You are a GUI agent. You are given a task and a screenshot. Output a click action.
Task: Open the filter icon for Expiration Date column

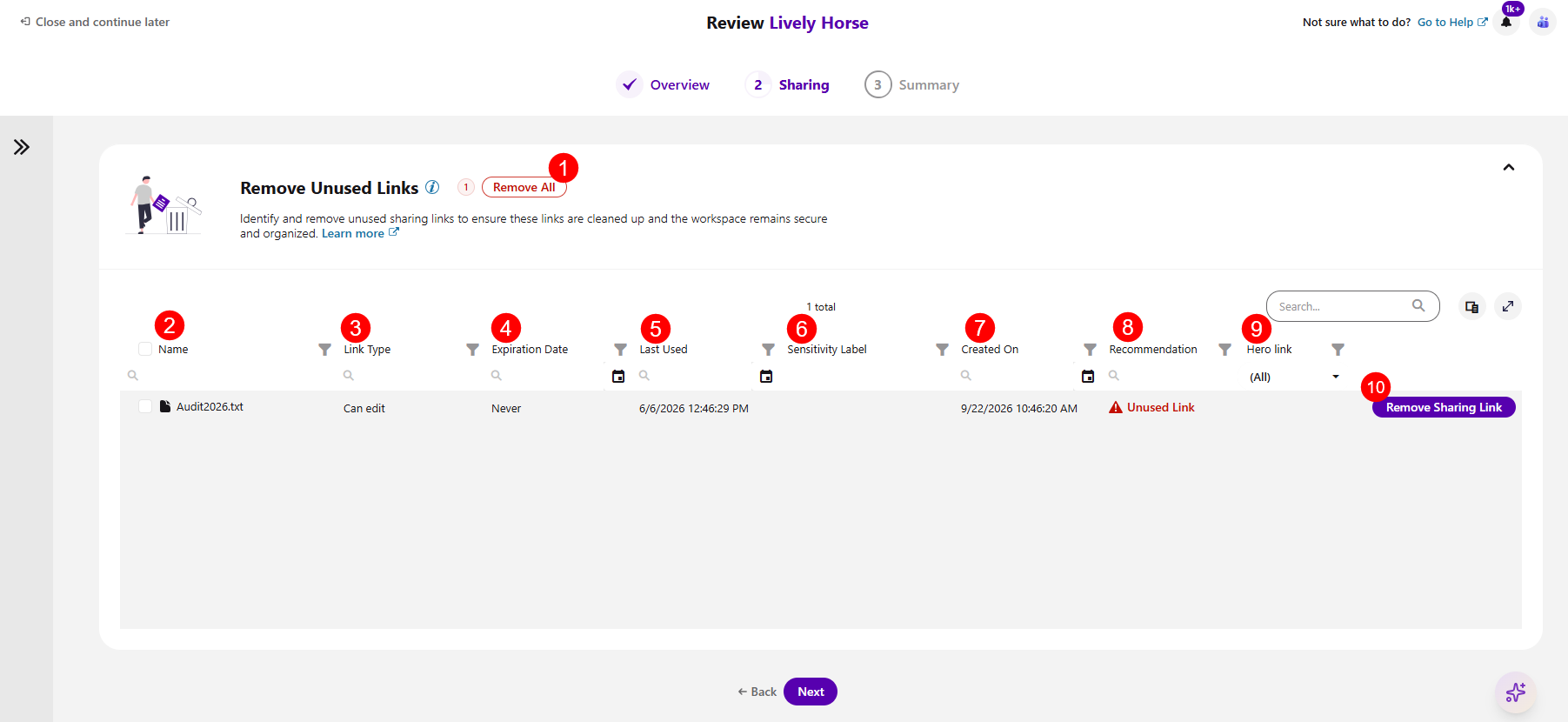620,349
